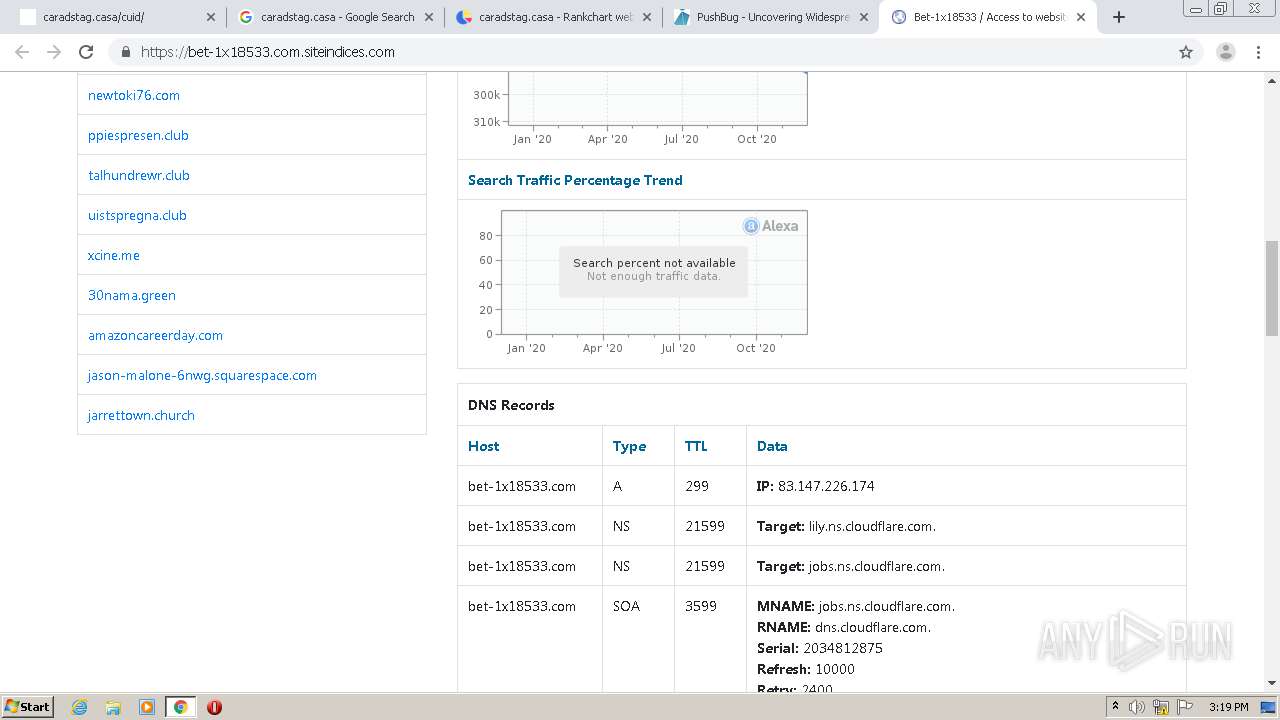Open the volume speaker tray icon
Viewport: 1280px width, 720px height.
[x=1137, y=707]
